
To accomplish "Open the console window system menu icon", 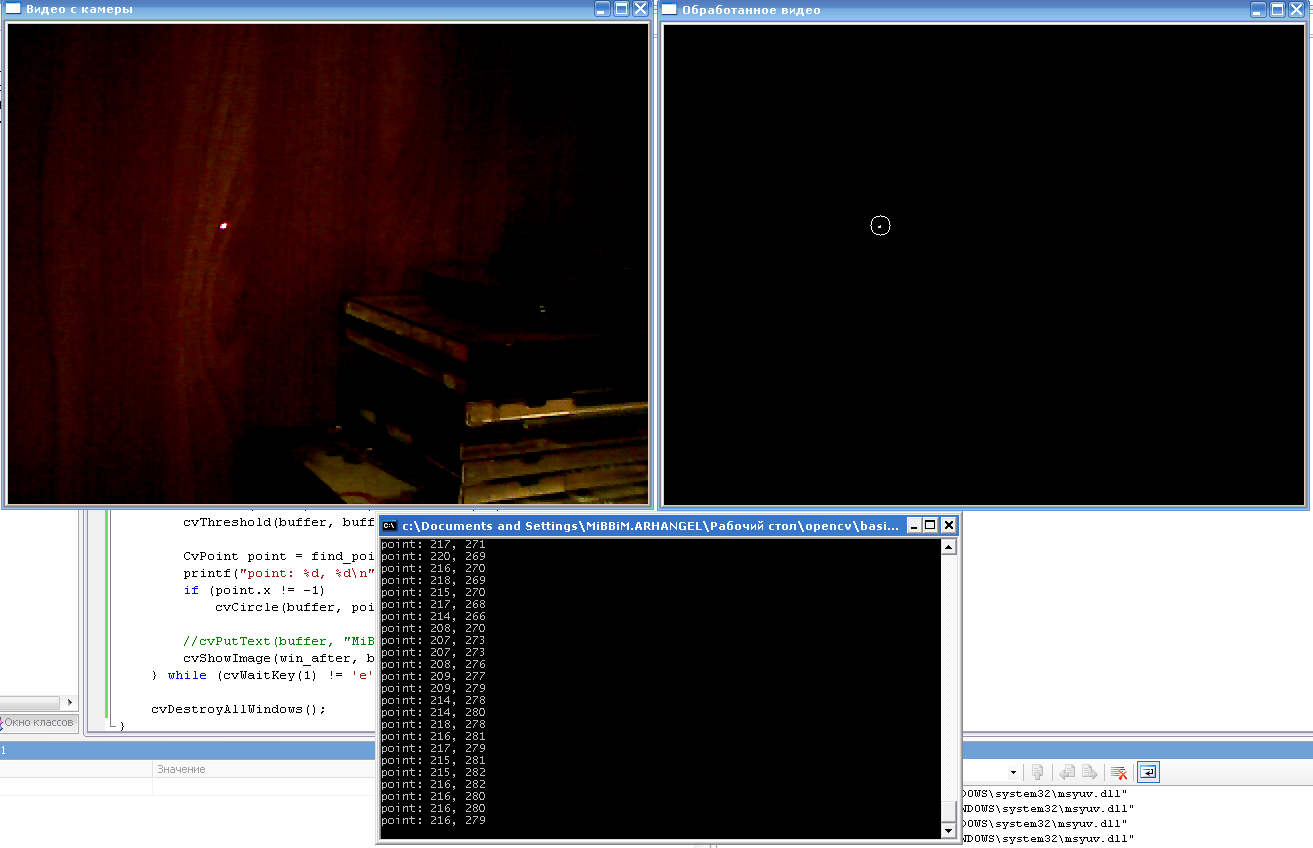I will coord(390,526).
